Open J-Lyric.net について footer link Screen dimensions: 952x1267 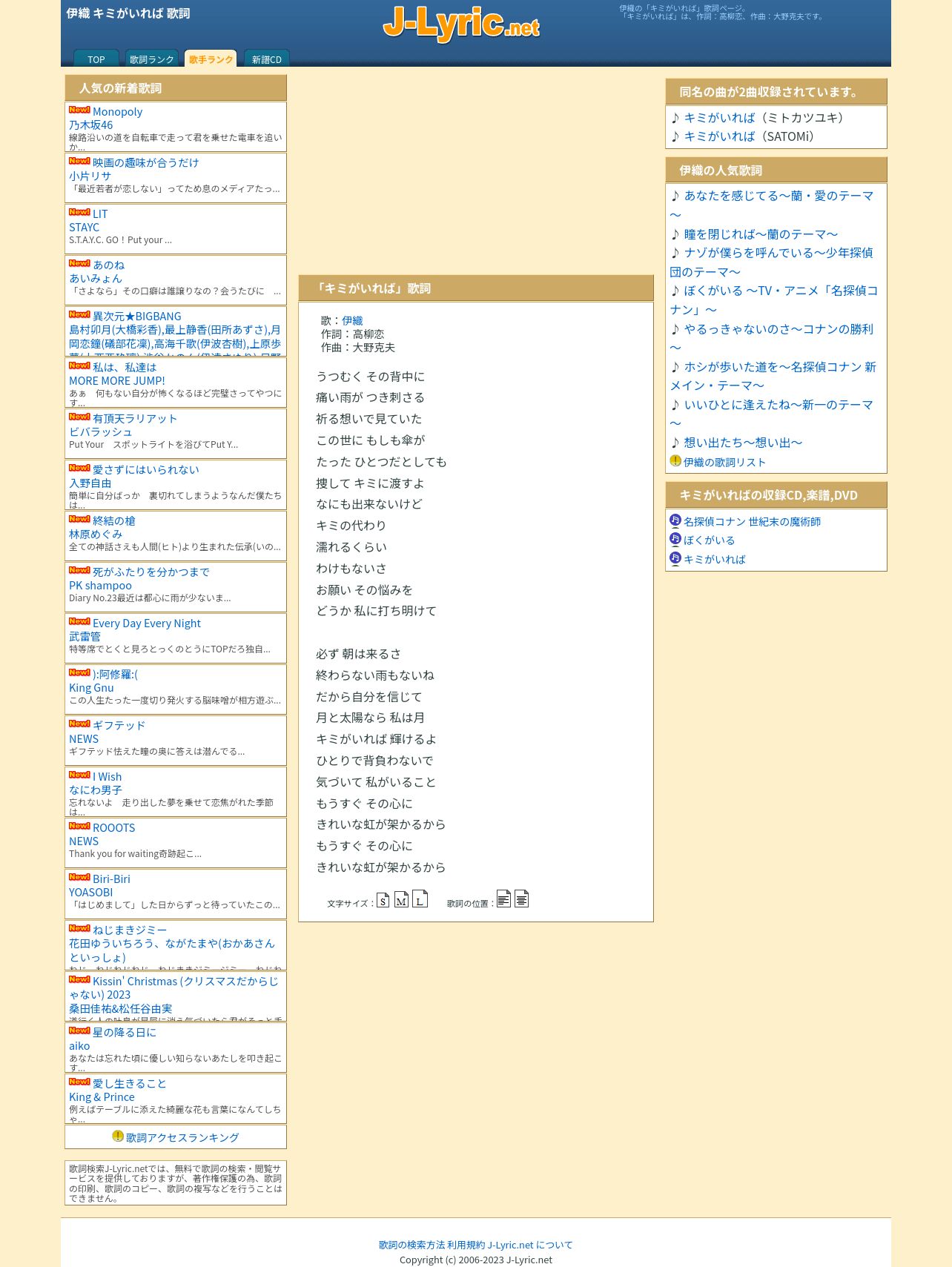click(x=530, y=1245)
